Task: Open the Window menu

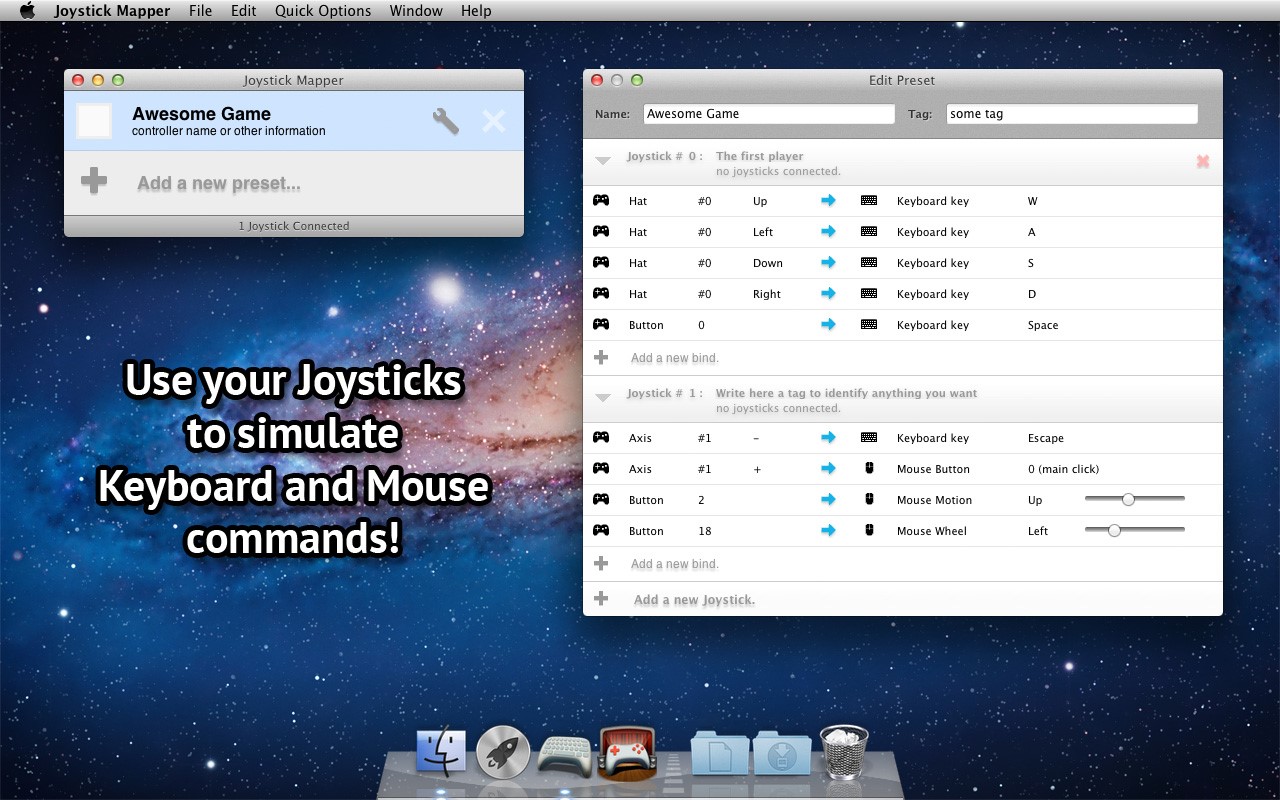Action: click(416, 10)
